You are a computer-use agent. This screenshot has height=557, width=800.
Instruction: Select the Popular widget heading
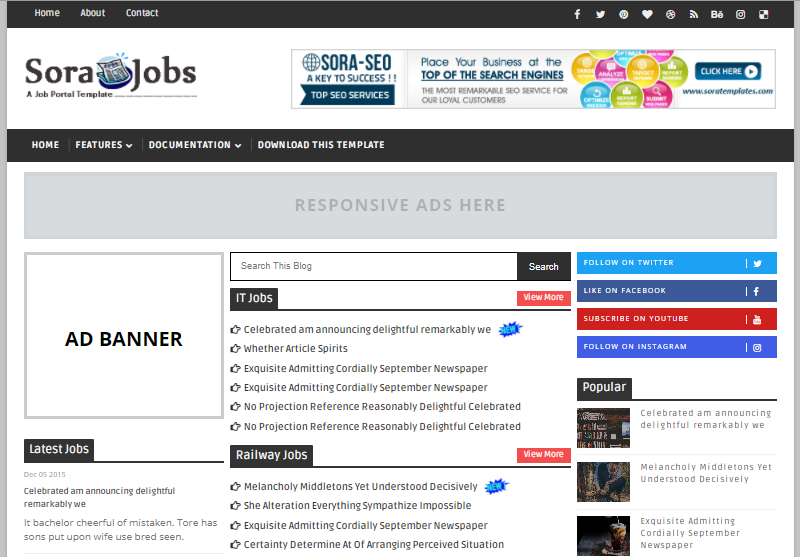(x=604, y=388)
